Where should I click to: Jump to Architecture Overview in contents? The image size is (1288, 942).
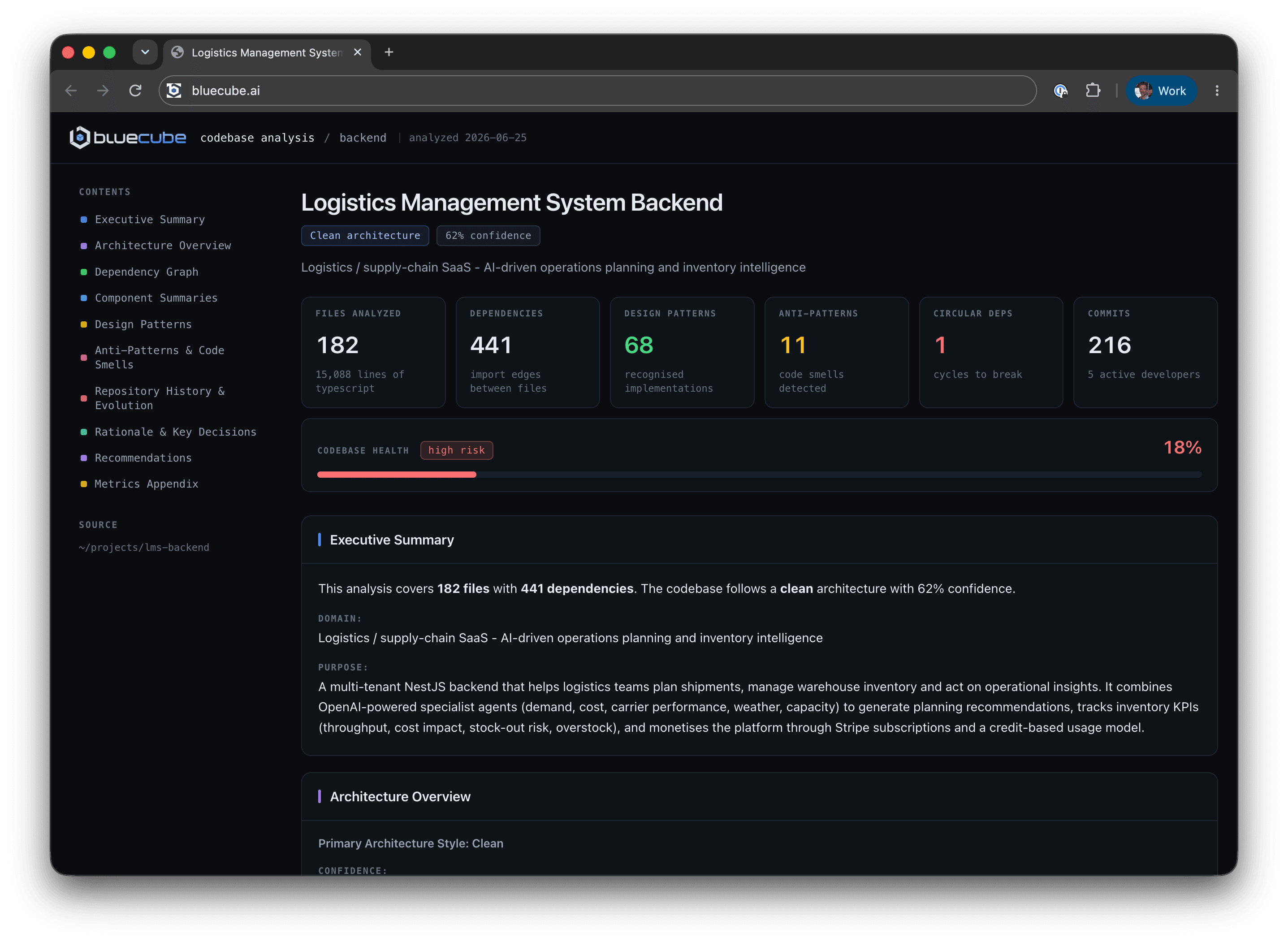[163, 246]
